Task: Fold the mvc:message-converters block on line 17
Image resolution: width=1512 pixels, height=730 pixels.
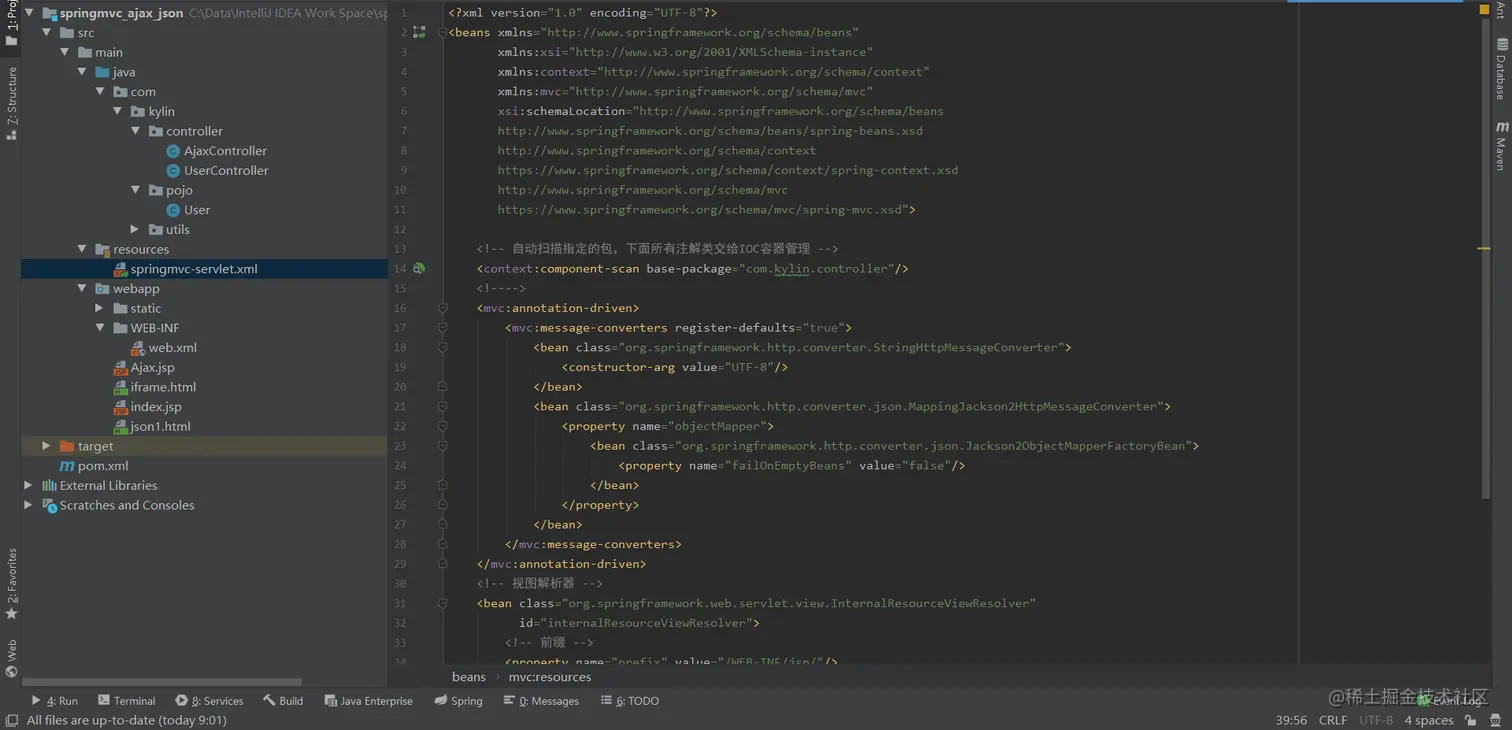Action: [443, 328]
